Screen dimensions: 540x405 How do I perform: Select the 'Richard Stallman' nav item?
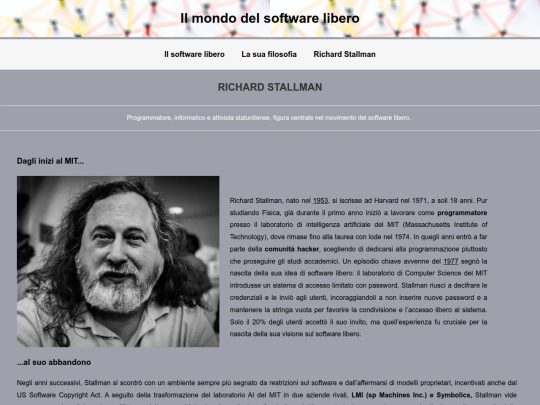pyautogui.click(x=344, y=54)
